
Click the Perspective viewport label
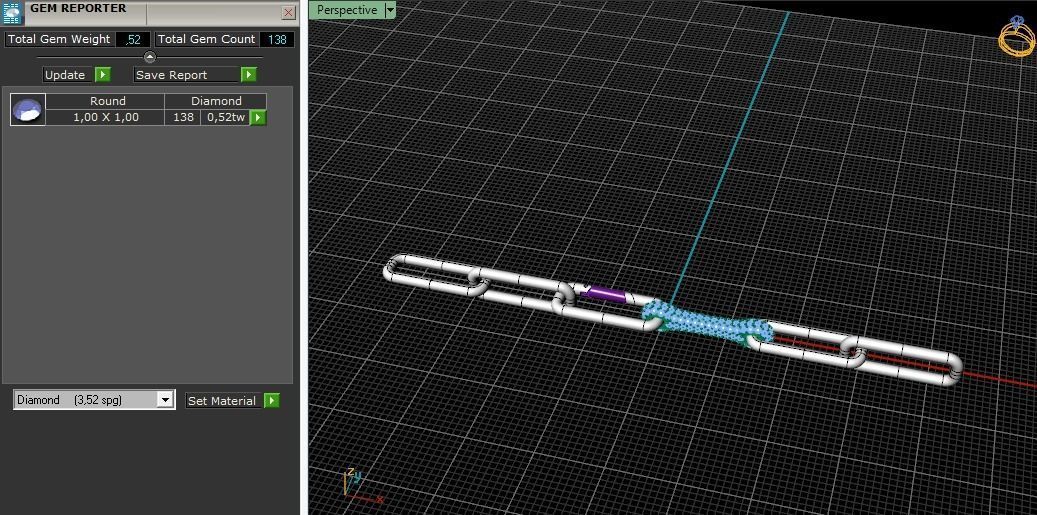point(347,10)
